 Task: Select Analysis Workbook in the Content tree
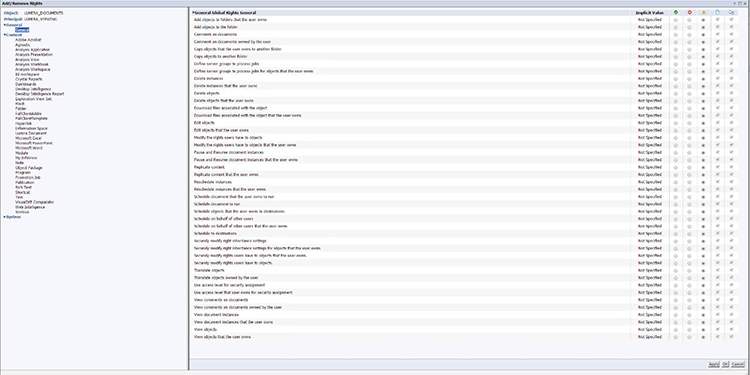32,65
